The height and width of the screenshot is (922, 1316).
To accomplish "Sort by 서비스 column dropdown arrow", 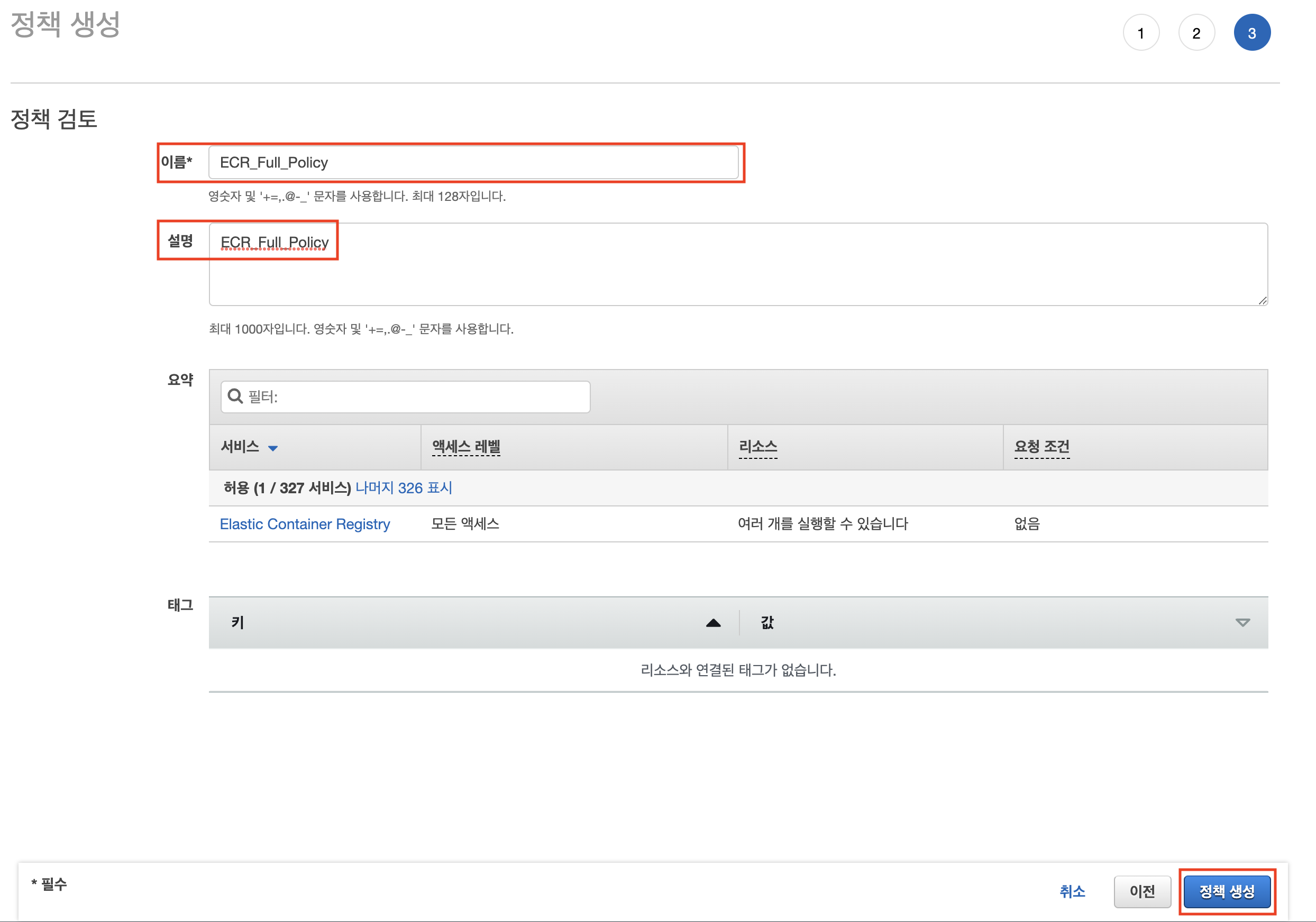I will [273, 448].
